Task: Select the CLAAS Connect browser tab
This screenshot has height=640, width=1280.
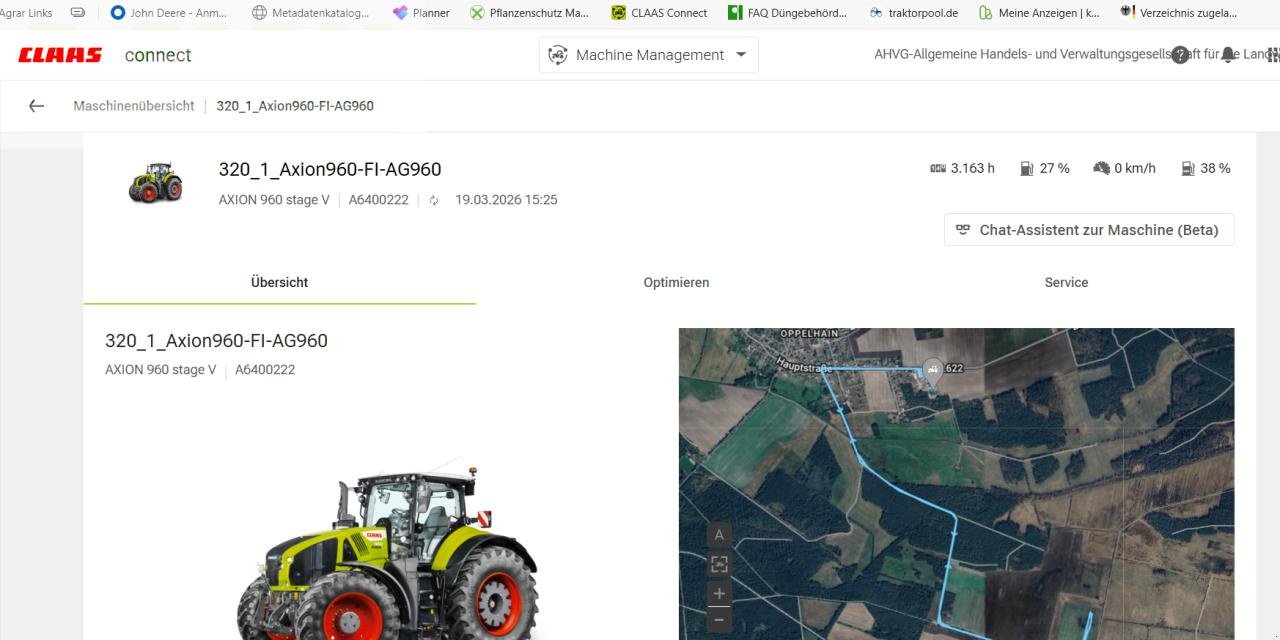Action: [x=658, y=12]
